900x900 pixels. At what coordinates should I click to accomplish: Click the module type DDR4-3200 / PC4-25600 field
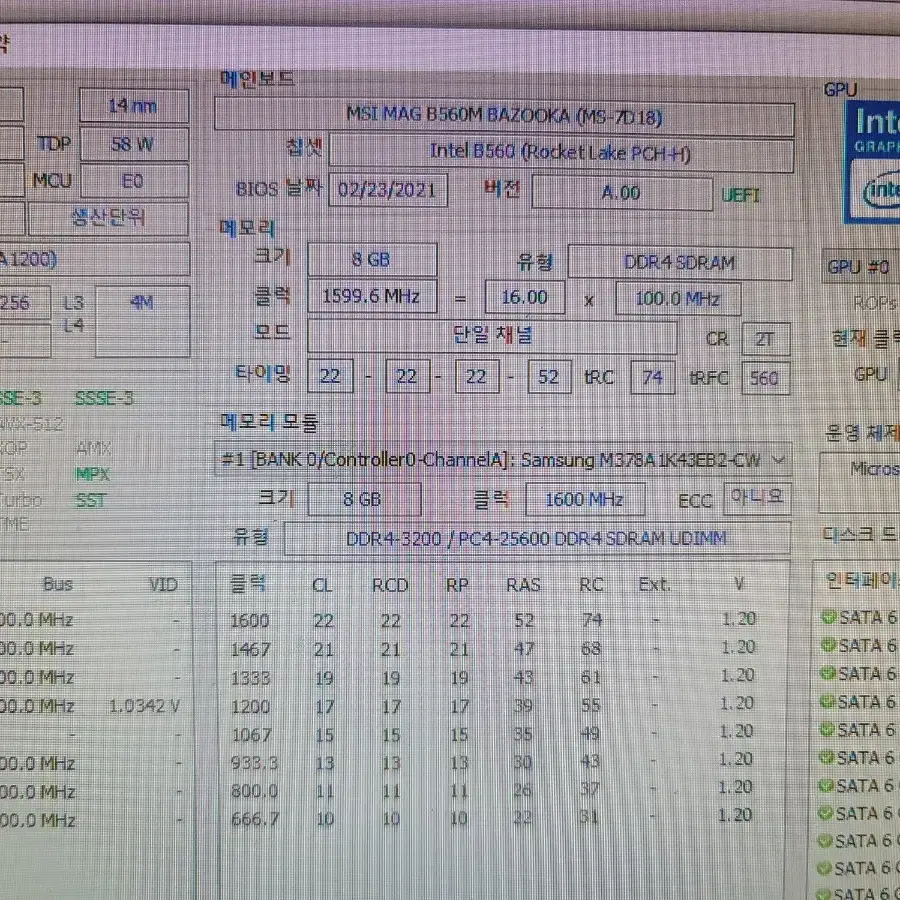537,538
